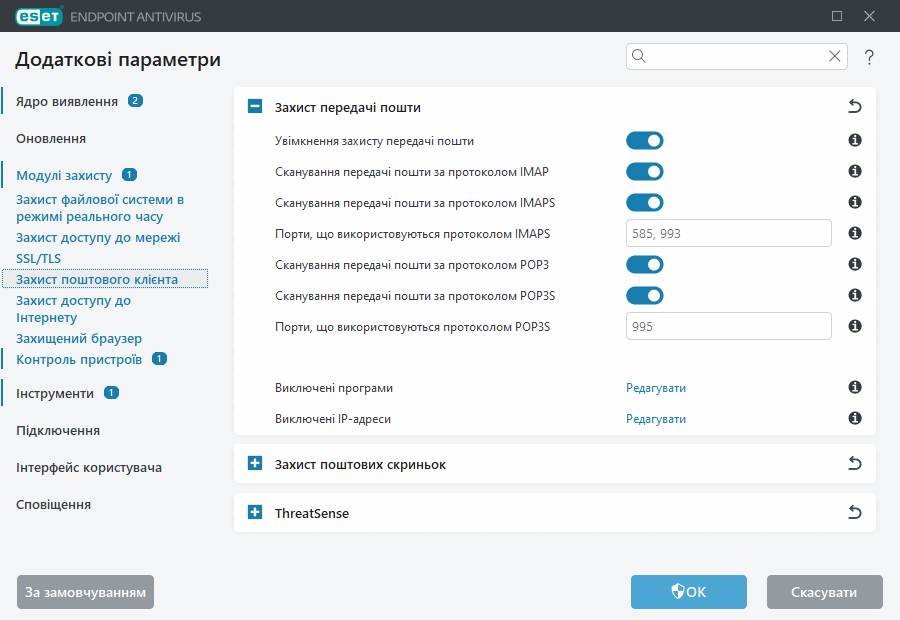Toggle IMAPS mail scanning switch
Viewport: 900px width, 620px height.
[x=645, y=203]
